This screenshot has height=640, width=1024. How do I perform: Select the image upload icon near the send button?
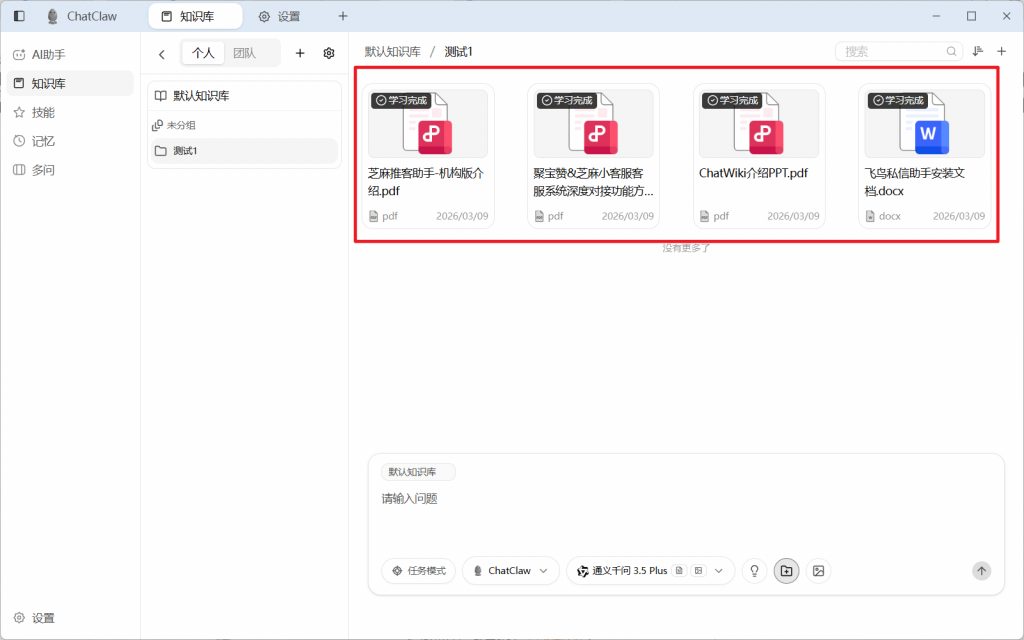coord(820,570)
